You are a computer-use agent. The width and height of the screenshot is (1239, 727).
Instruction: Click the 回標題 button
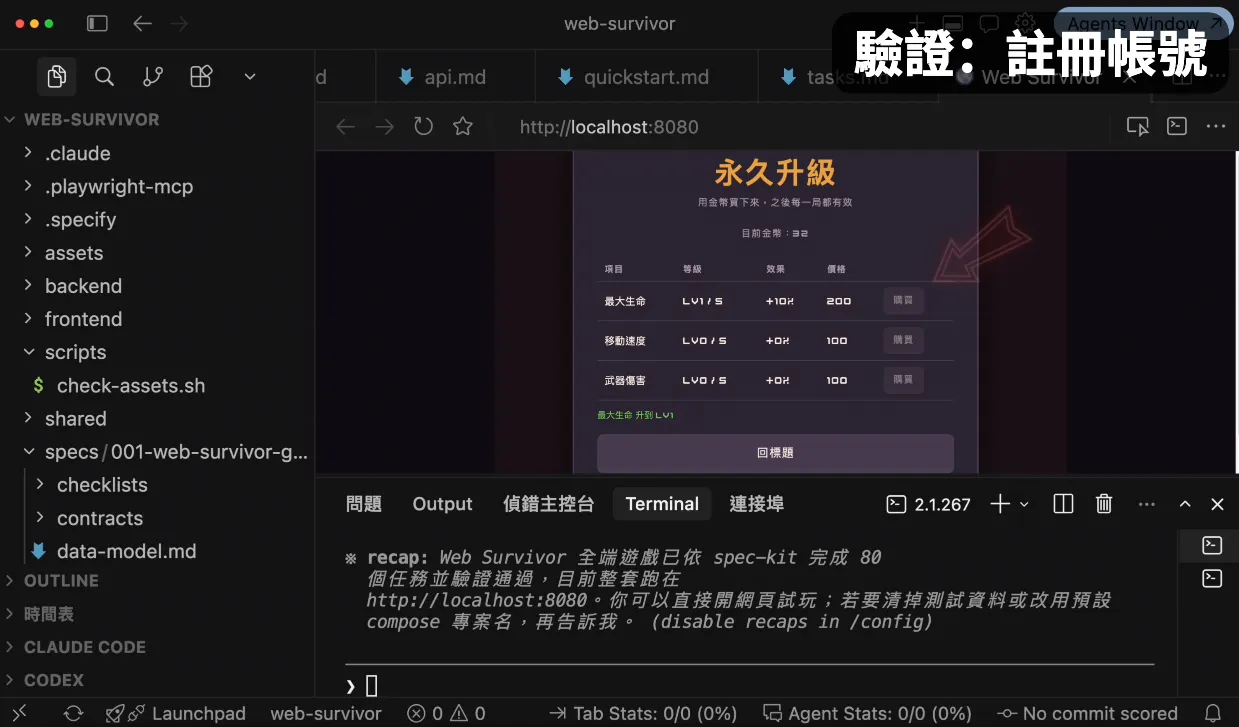775,453
